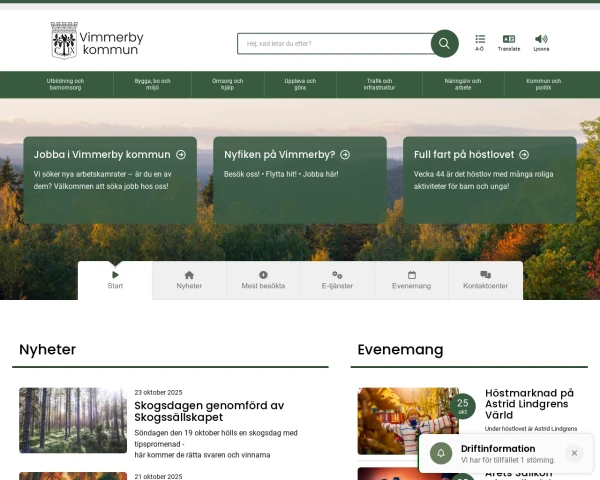
Task: Select the E-tjänster tab
Action: click(x=337, y=280)
